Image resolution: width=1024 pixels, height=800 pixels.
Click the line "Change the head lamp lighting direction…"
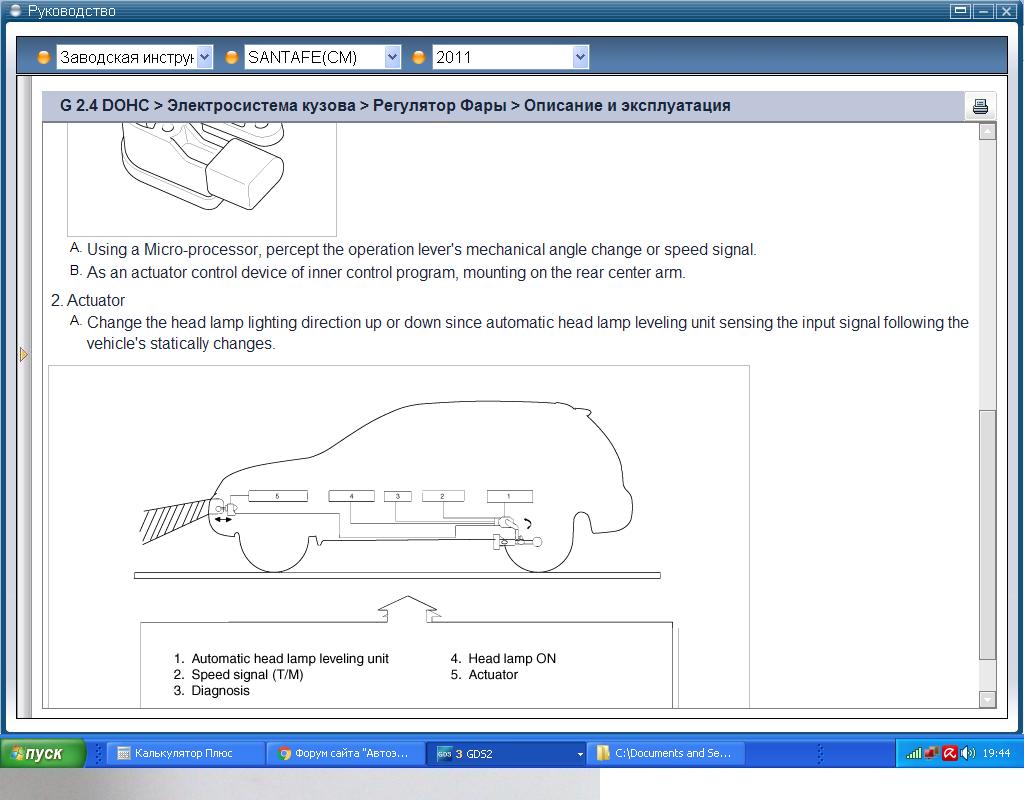(528, 332)
